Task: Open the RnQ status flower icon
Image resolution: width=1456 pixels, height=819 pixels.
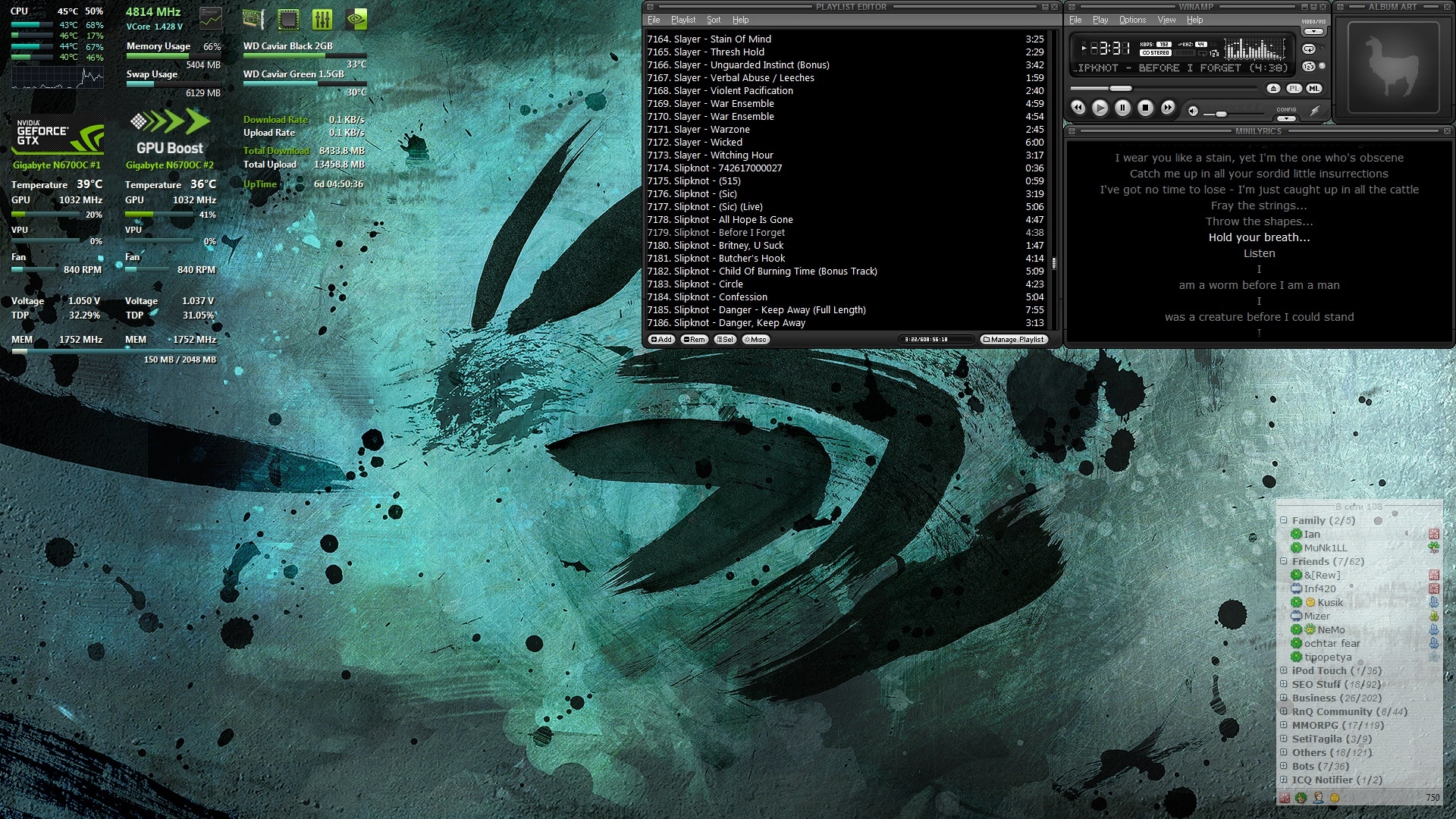Action: point(1301,798)
